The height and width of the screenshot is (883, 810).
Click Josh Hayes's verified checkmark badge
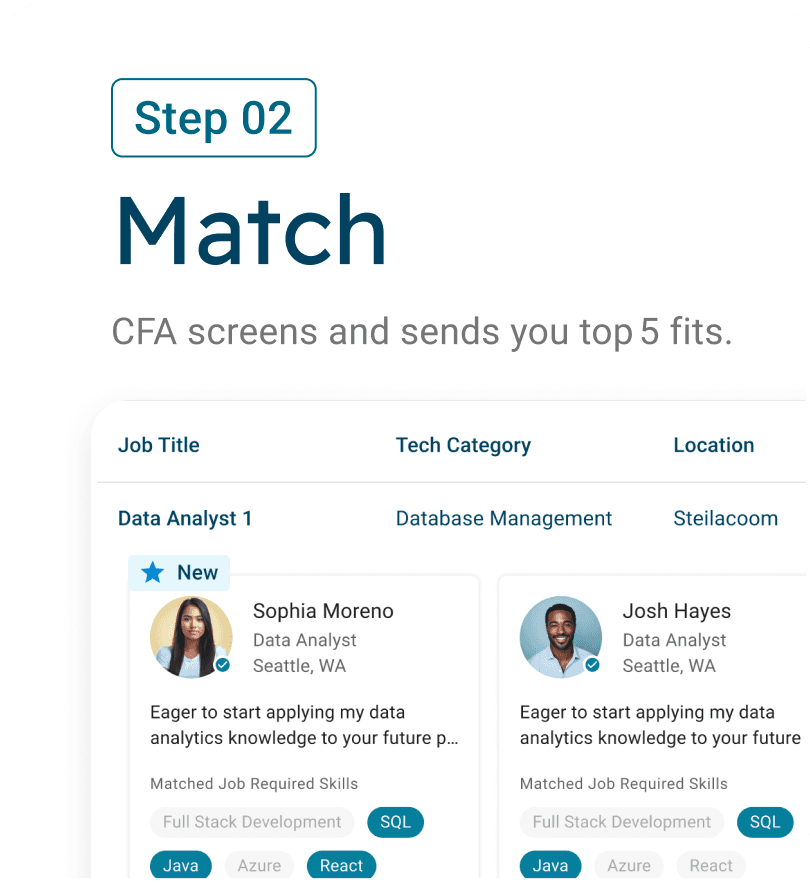(x=592, y=665)
